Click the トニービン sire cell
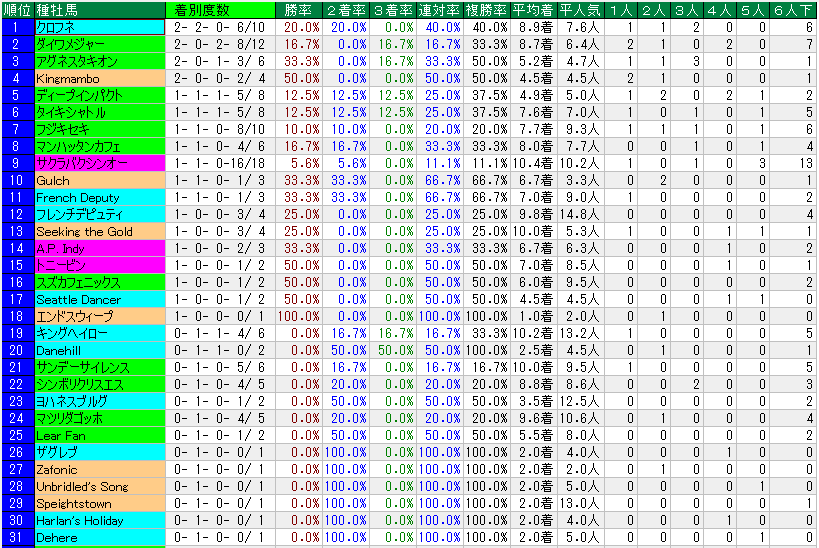819x548 pixels. pos(100,265)
